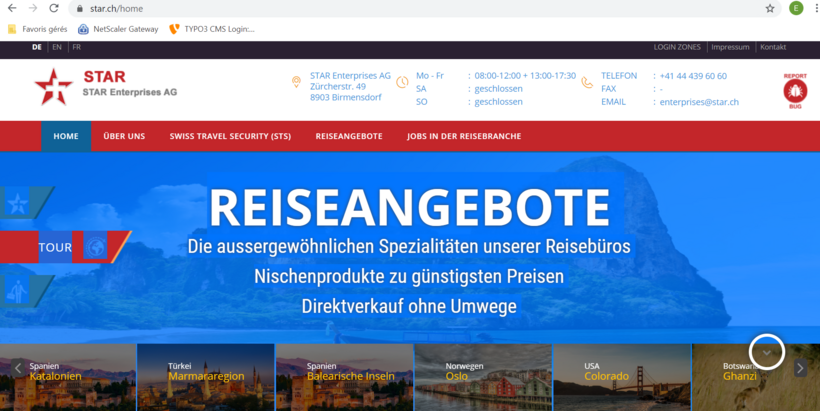Open the Chrome profile avatar
This screenshot has width=820, height=411.
point(796,8)
